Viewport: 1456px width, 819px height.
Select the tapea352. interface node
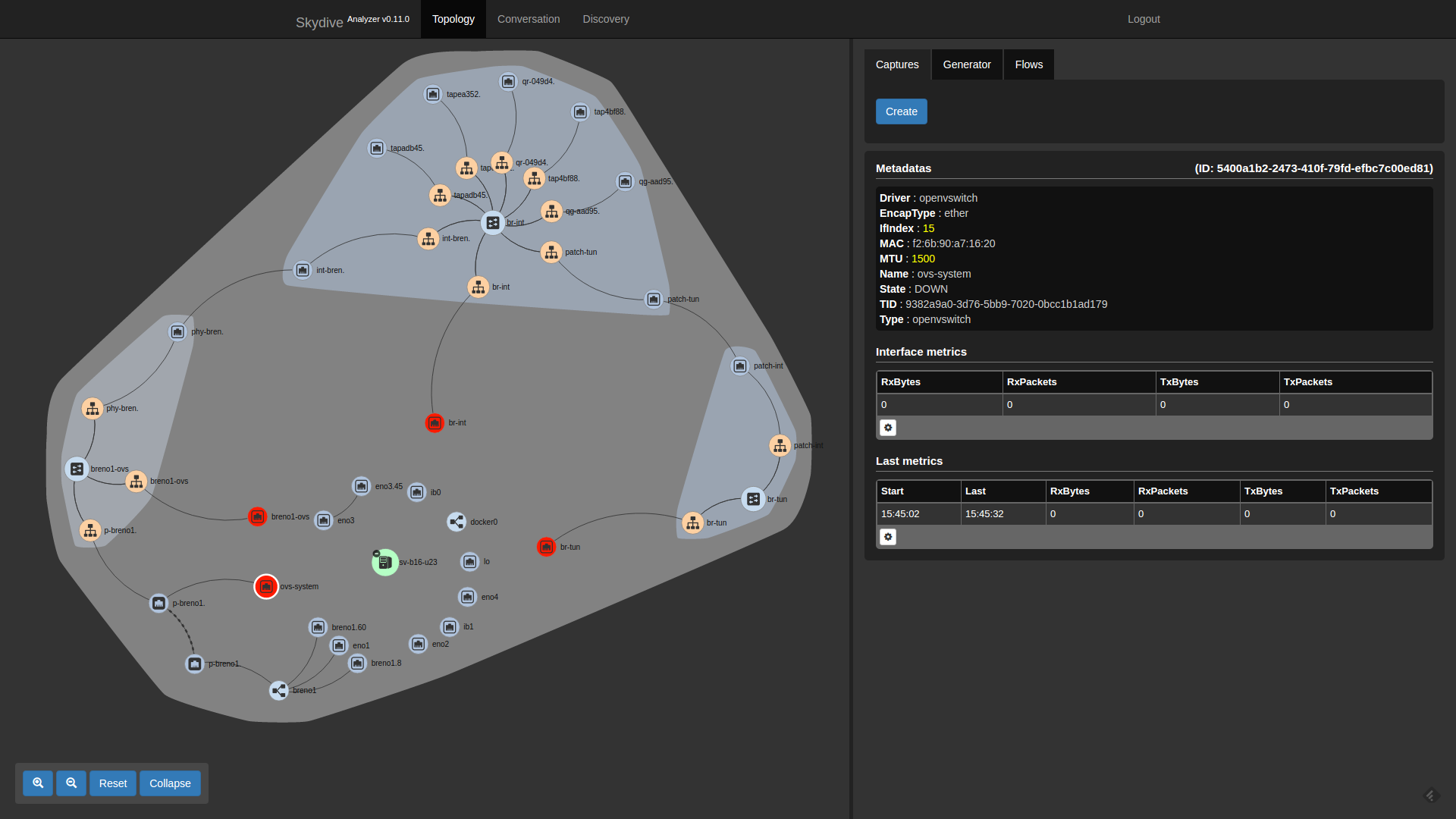pyautogui.click(x=433, y=94)
